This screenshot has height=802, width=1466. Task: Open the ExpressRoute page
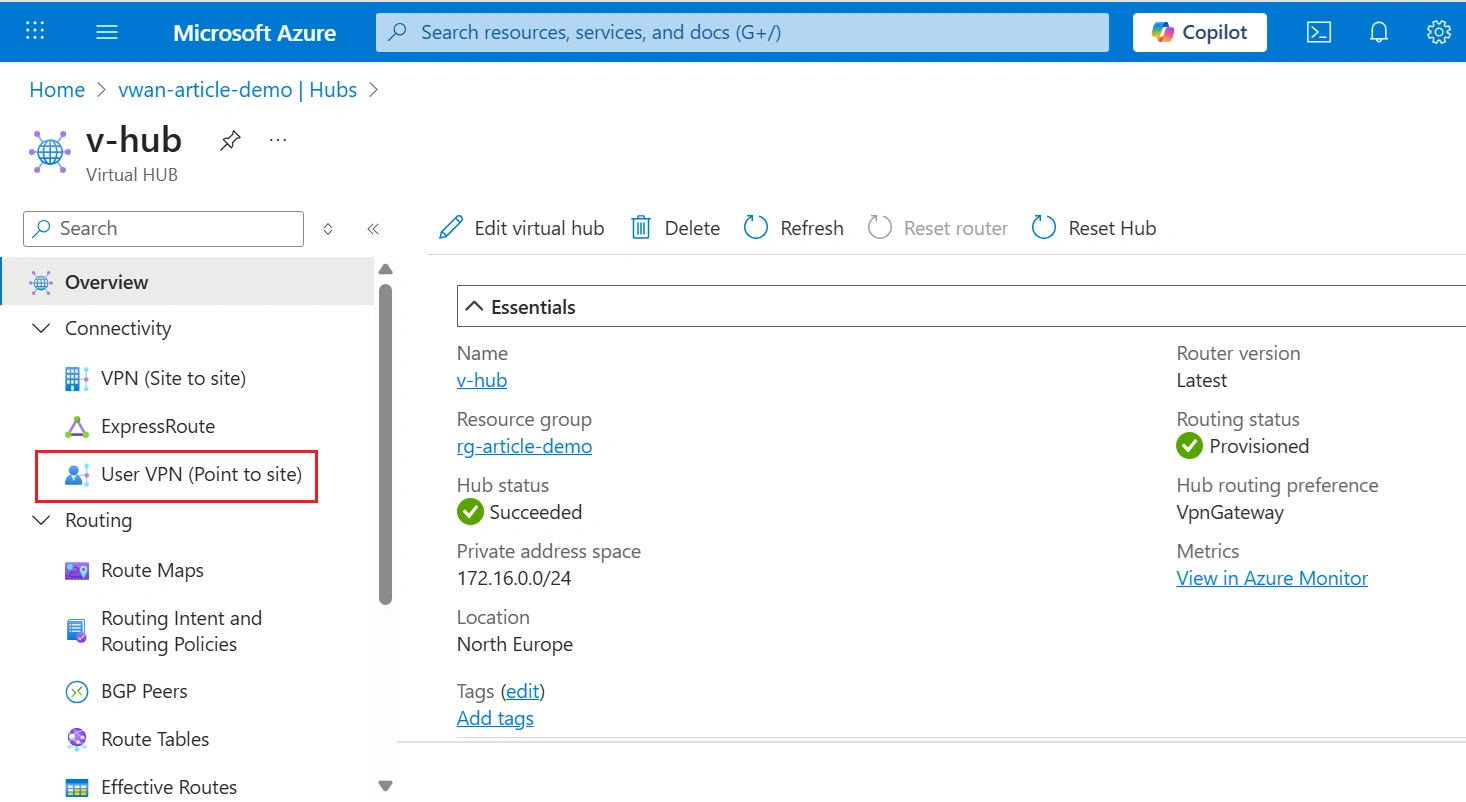[158, 426]
